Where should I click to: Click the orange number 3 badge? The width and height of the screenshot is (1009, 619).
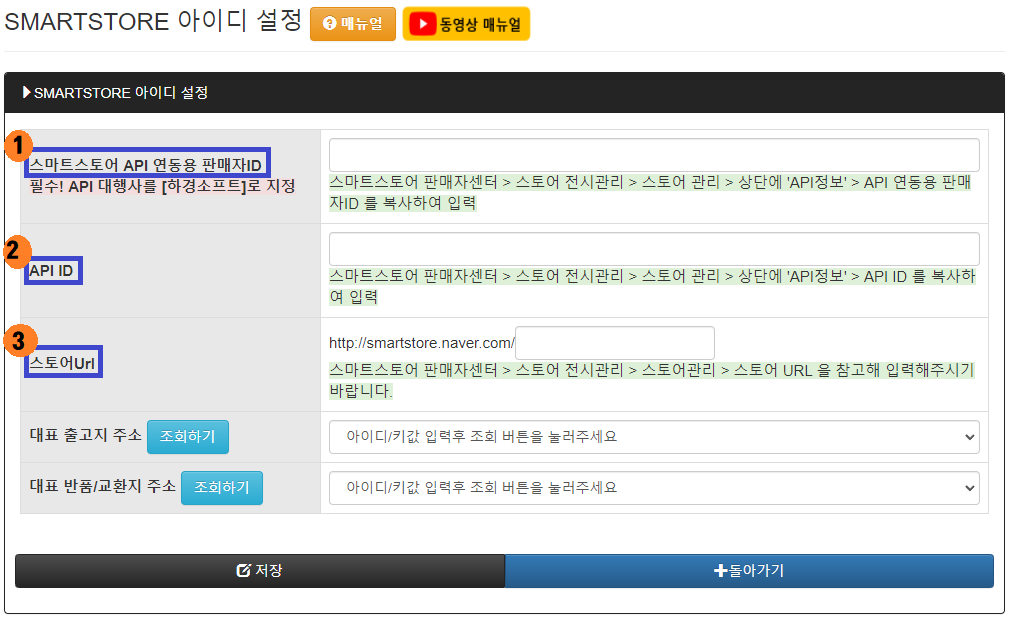tap(17, 341)
